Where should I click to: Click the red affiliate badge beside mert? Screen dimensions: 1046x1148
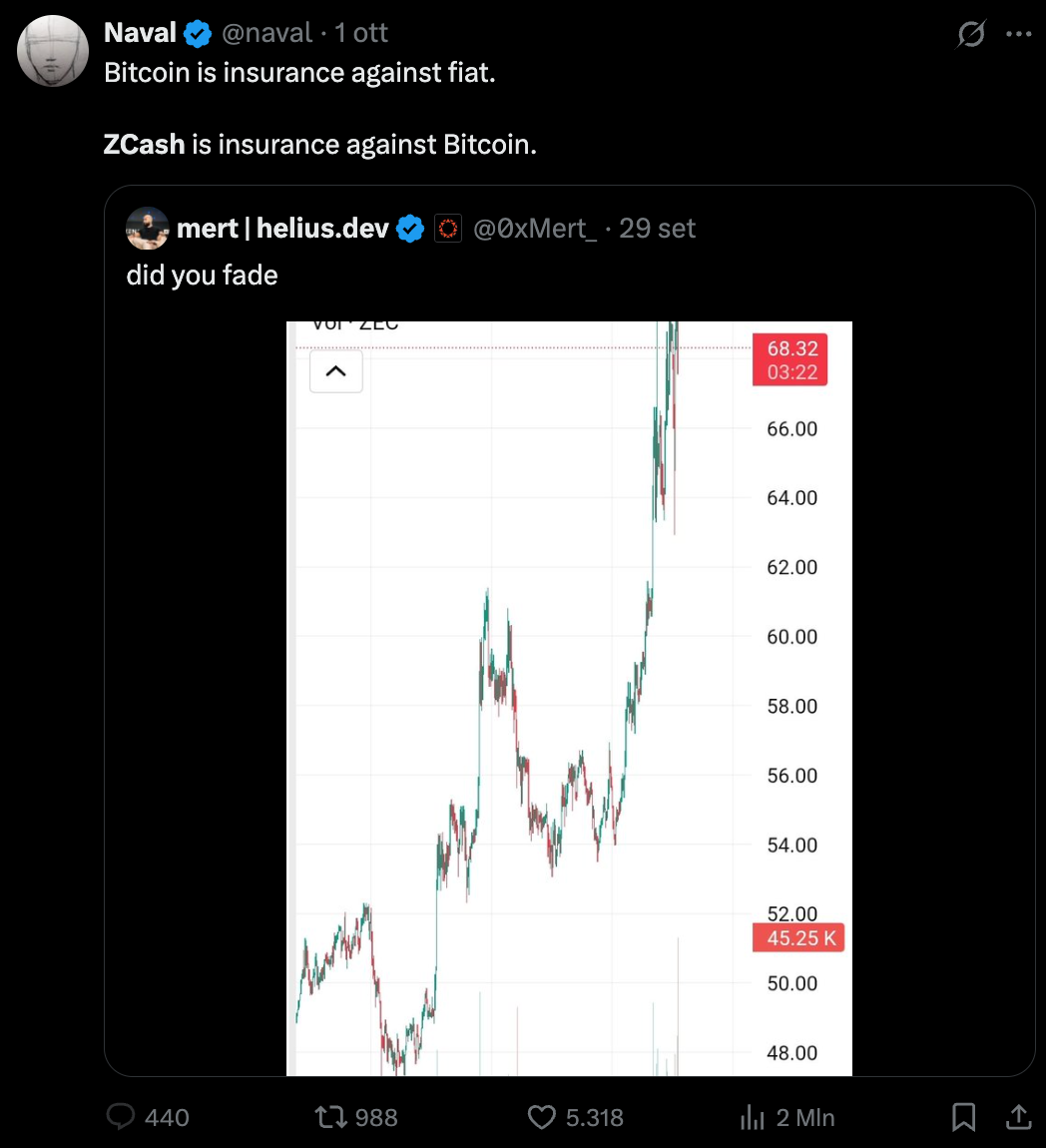(448, 229)
